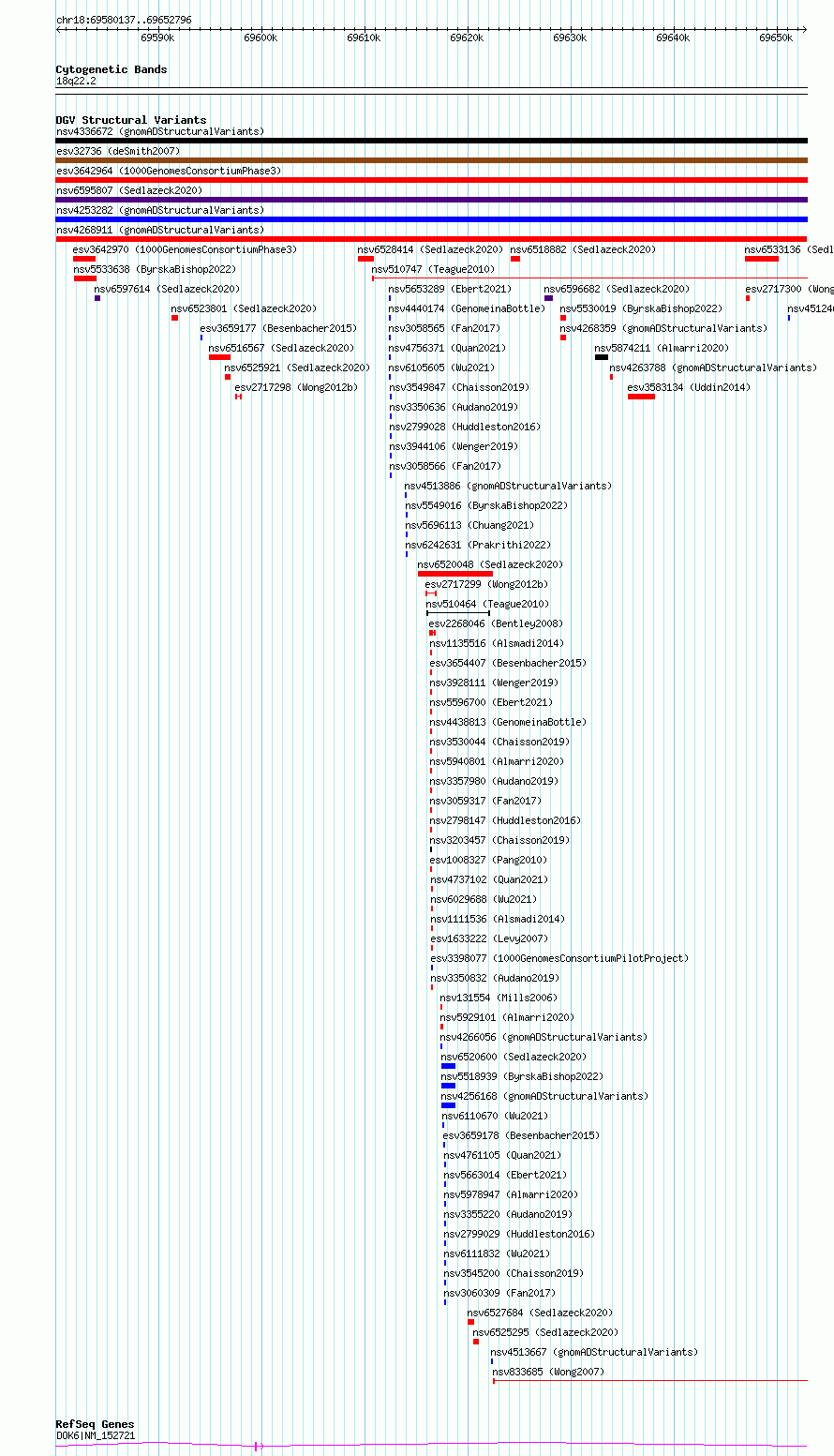Open esv2717298 (Wong2012b) label

coord(296,387)
